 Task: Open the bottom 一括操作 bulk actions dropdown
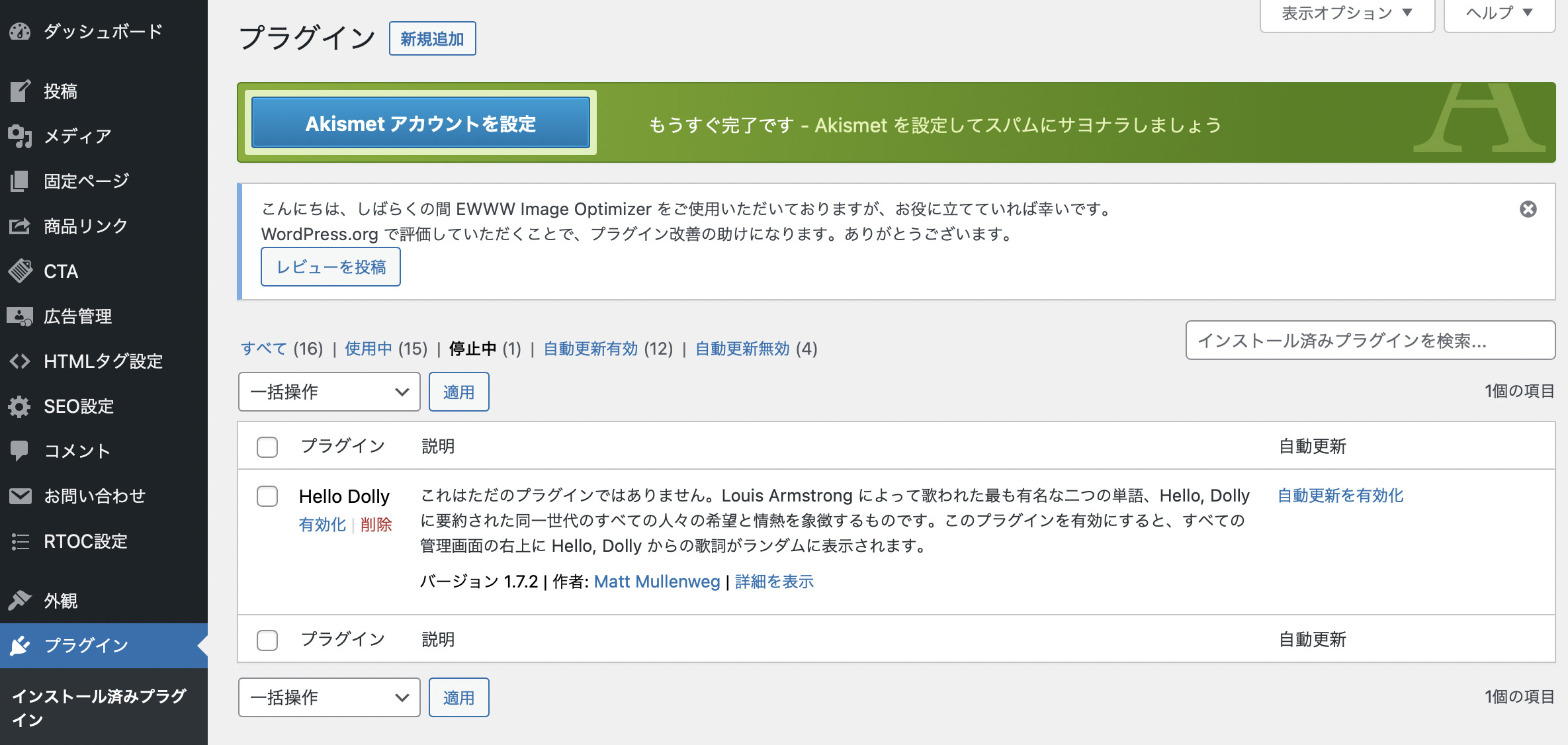click(329, 697)
